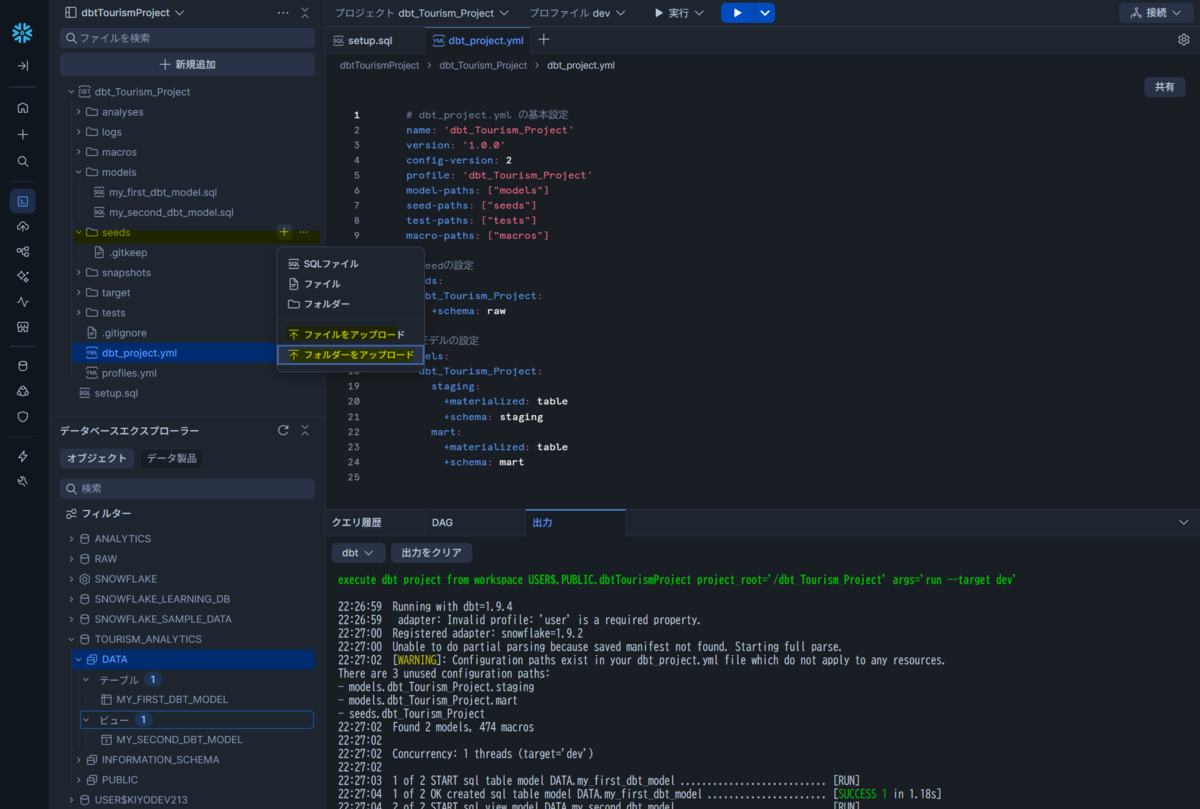
Task: Open the sidebar search magnifier icon
Action: [22, 161]
